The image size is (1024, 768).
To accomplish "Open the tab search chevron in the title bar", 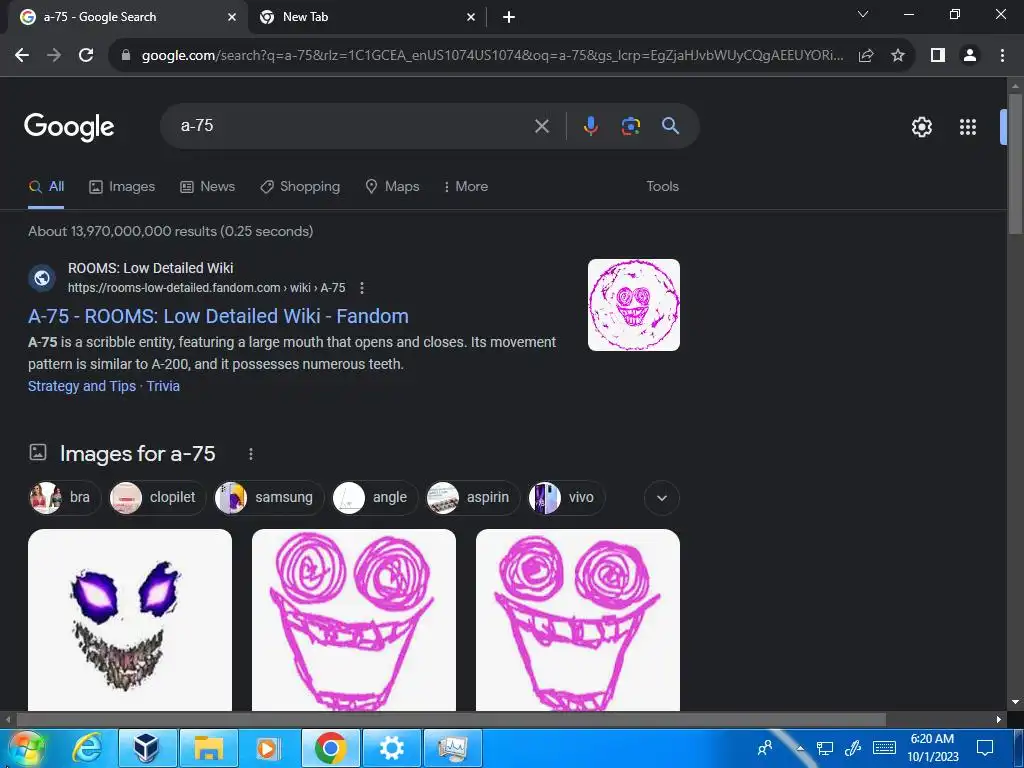I will pyautogui.click(x=863, y=14).
